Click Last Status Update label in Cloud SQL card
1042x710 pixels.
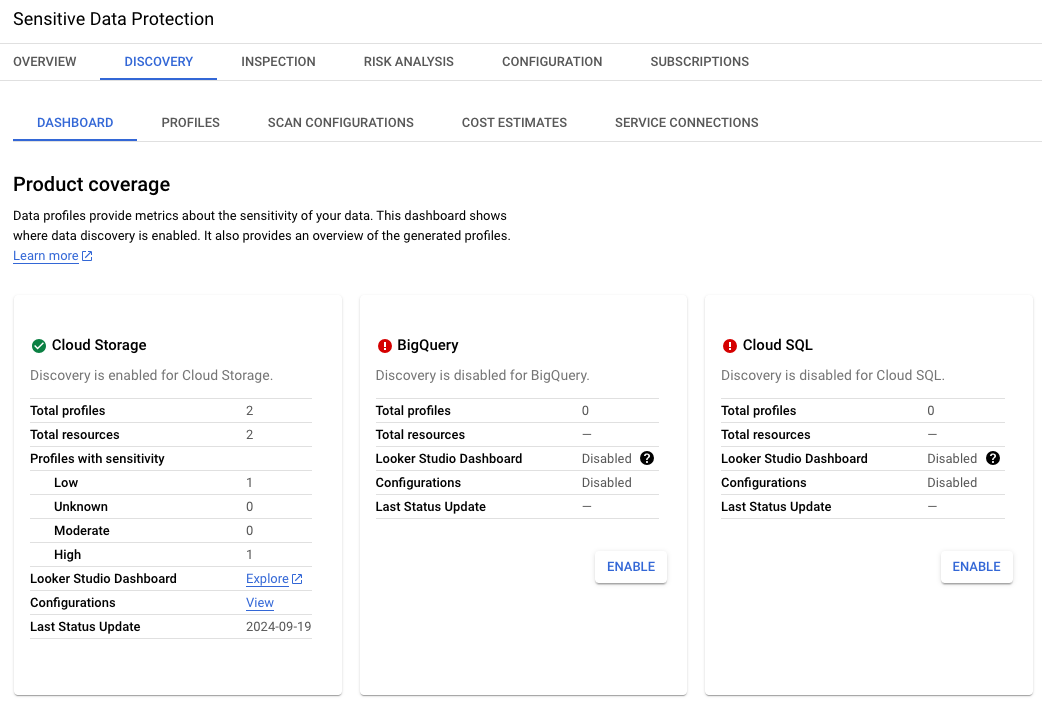point(776,507)
